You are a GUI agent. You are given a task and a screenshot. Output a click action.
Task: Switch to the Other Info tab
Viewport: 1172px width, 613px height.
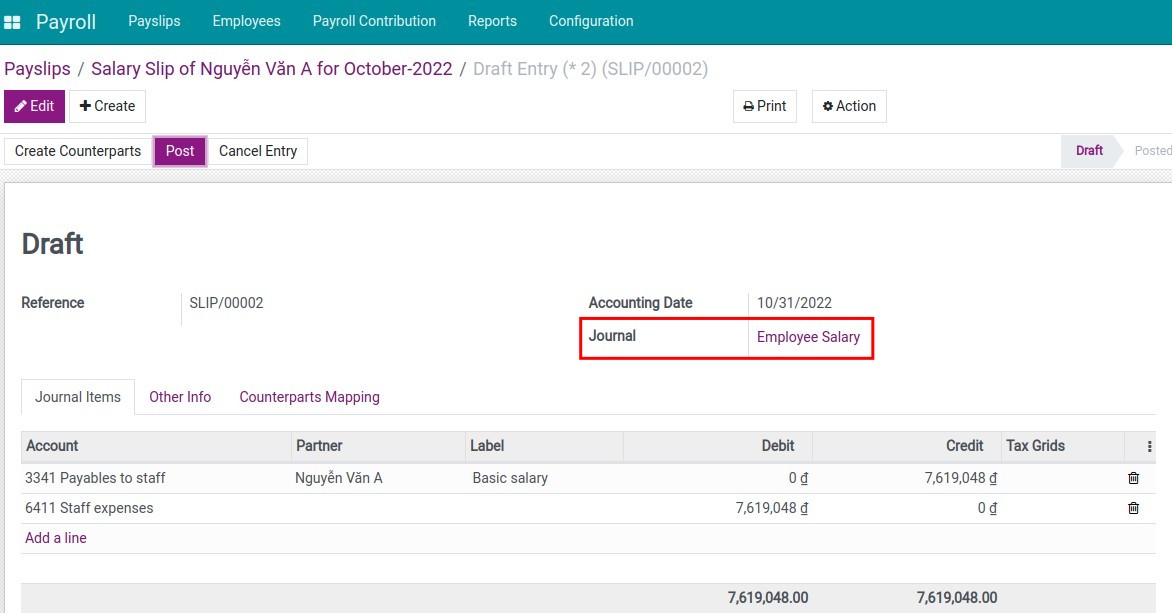click(x=180, y=397)
